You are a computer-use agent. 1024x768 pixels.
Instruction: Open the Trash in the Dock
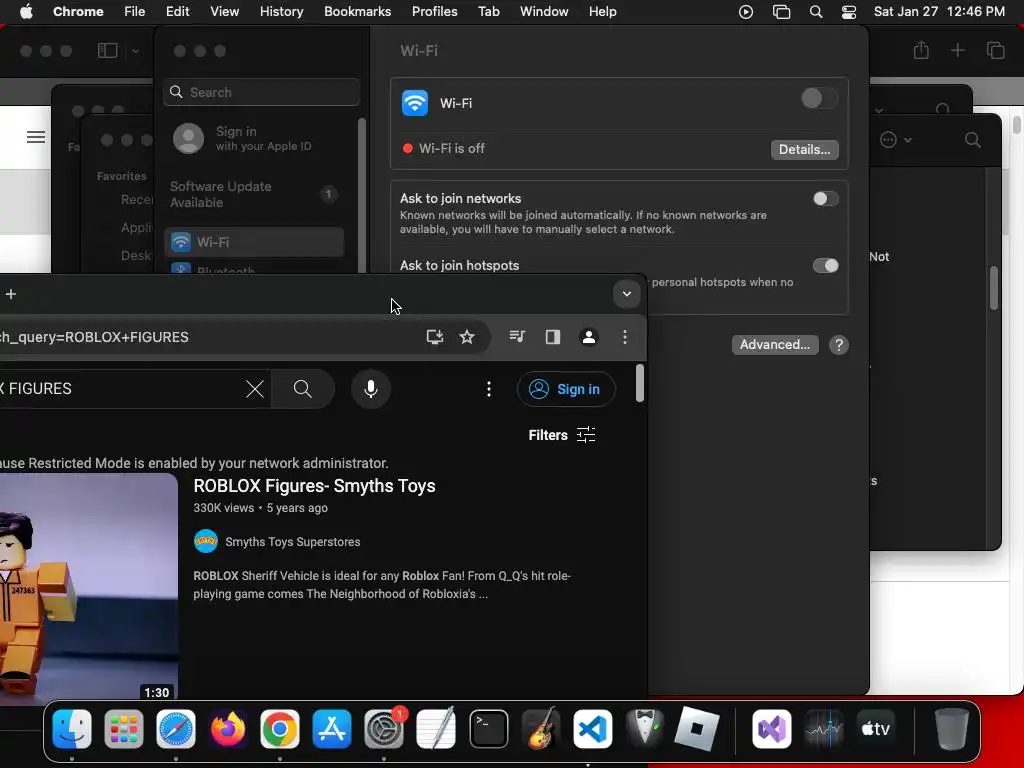click(952, 729)
